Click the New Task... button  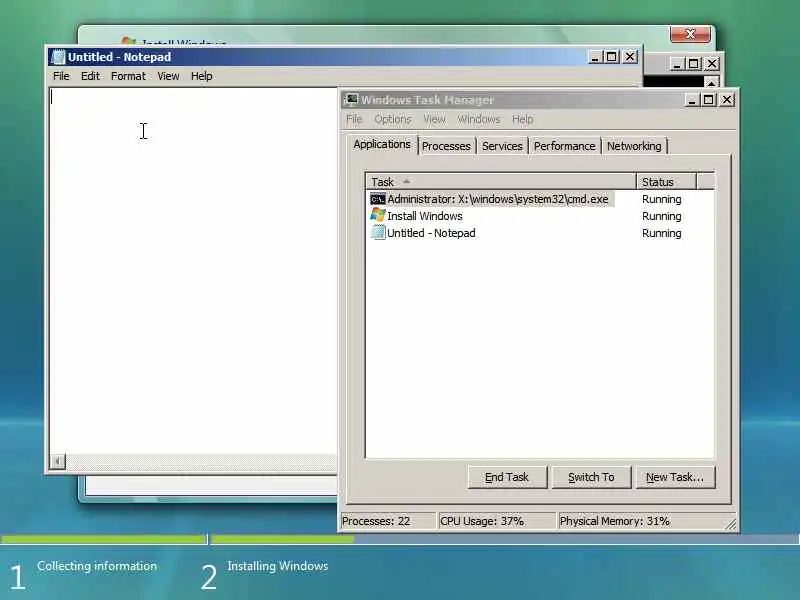point(675,477)
